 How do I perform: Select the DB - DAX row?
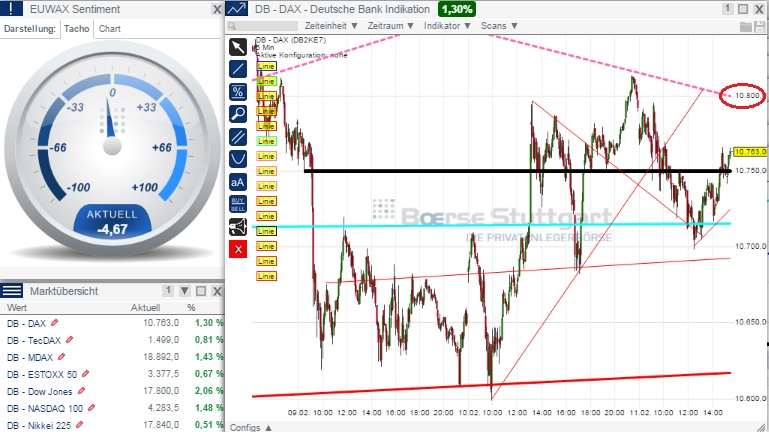(112, 323)
